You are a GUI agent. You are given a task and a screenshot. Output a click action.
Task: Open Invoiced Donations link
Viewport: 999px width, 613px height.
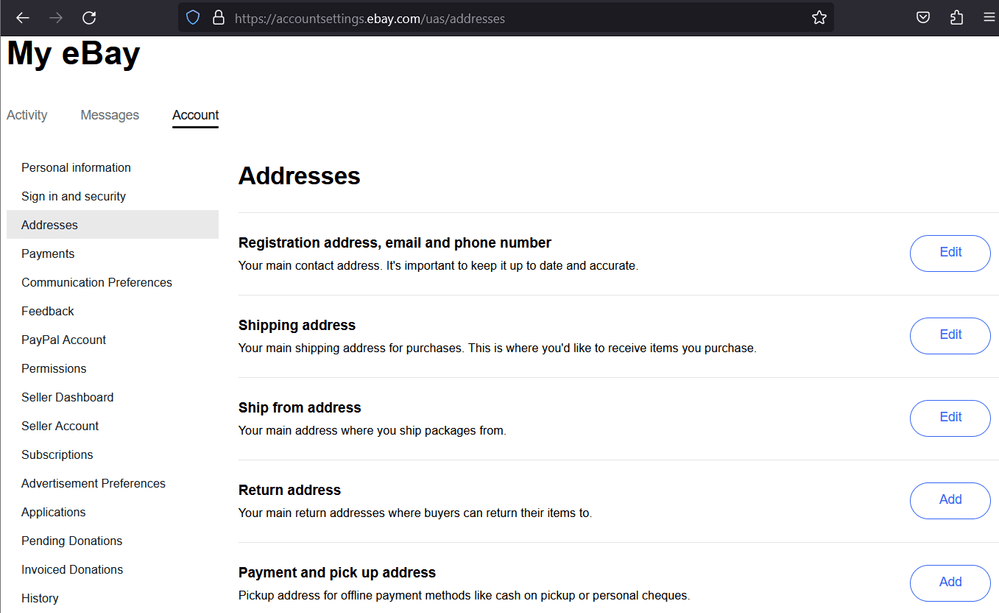point(72,569)
